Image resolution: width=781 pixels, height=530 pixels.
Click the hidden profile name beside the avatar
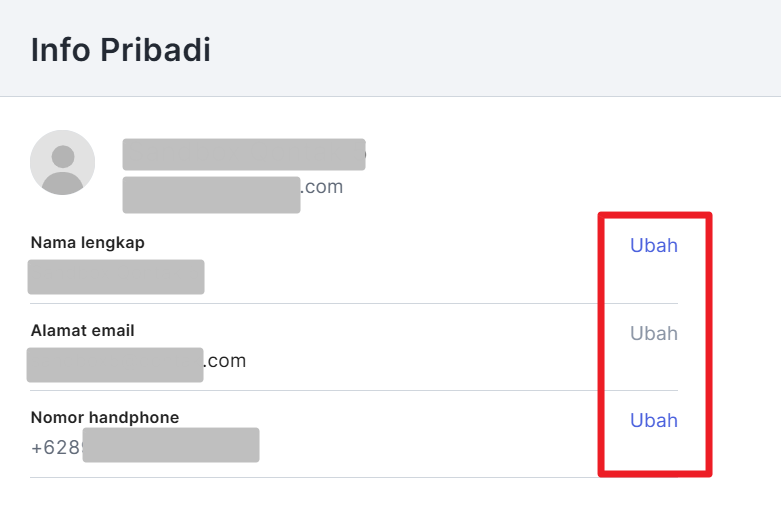(243, 154)
